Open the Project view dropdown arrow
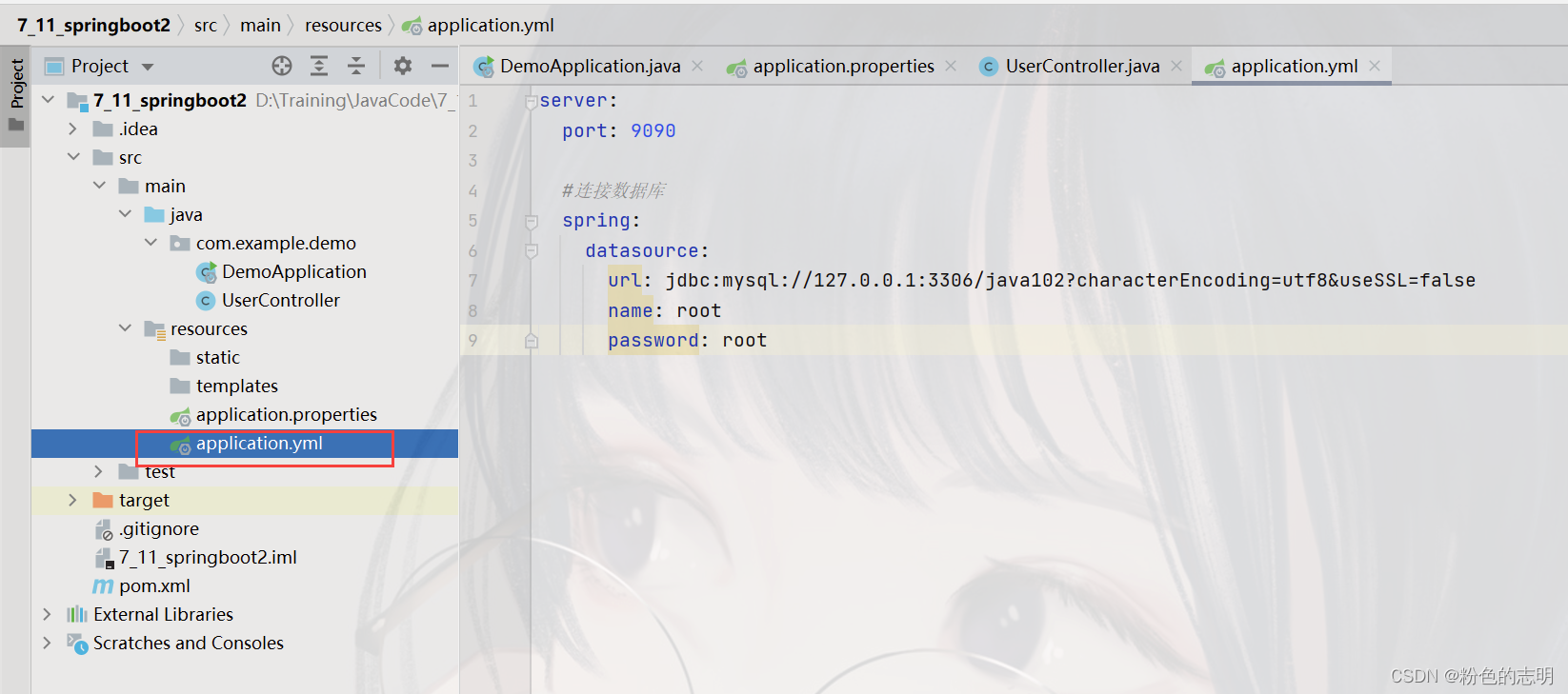 click(148, 67)
